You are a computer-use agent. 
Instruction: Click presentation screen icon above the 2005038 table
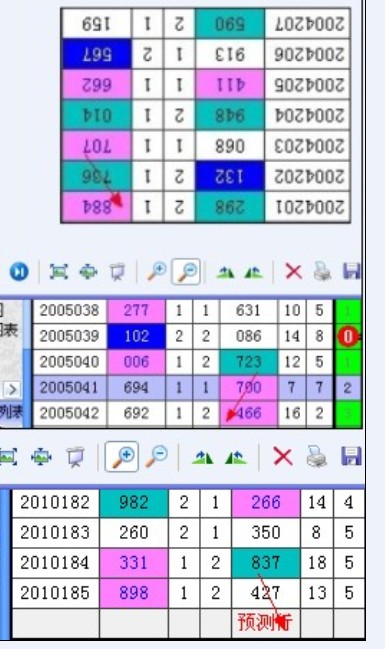point(118,272)
